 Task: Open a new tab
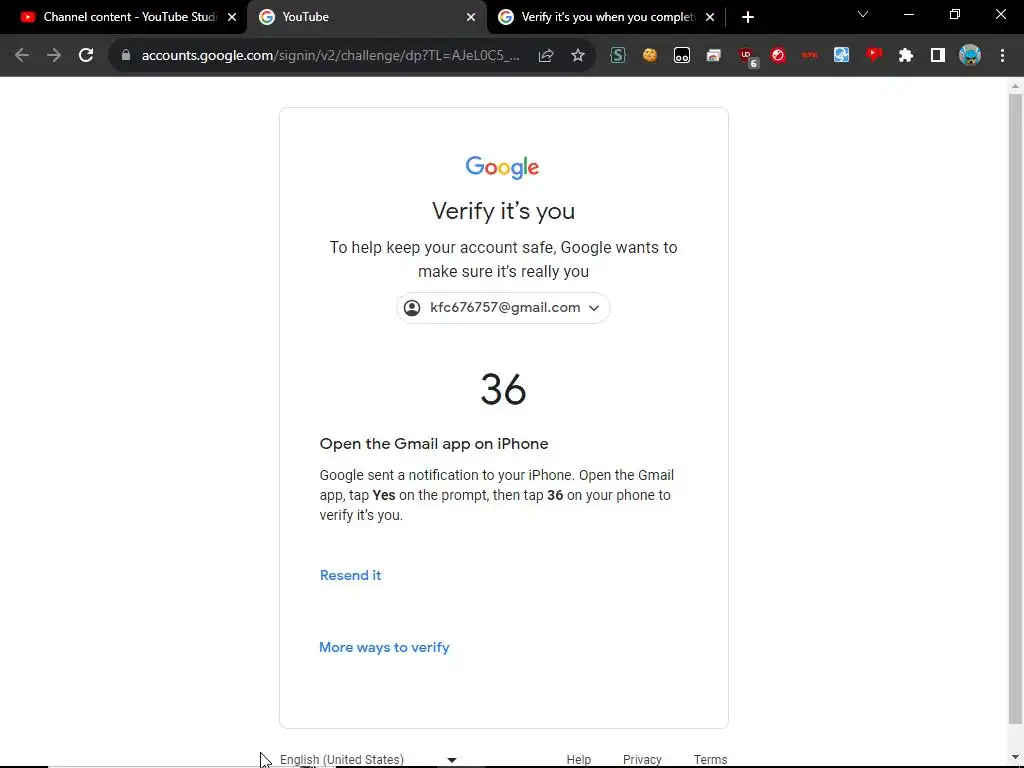click(748, 18)
